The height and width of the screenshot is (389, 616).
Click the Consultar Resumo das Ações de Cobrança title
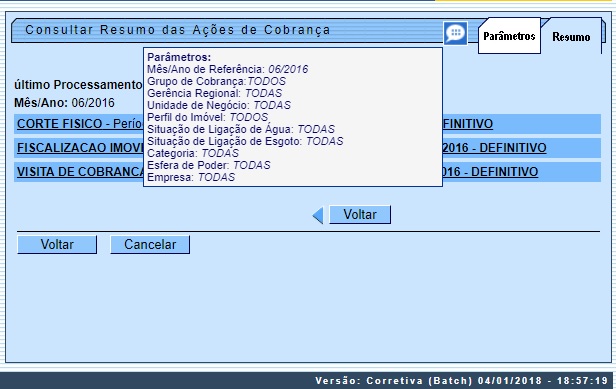pos(178,30)
